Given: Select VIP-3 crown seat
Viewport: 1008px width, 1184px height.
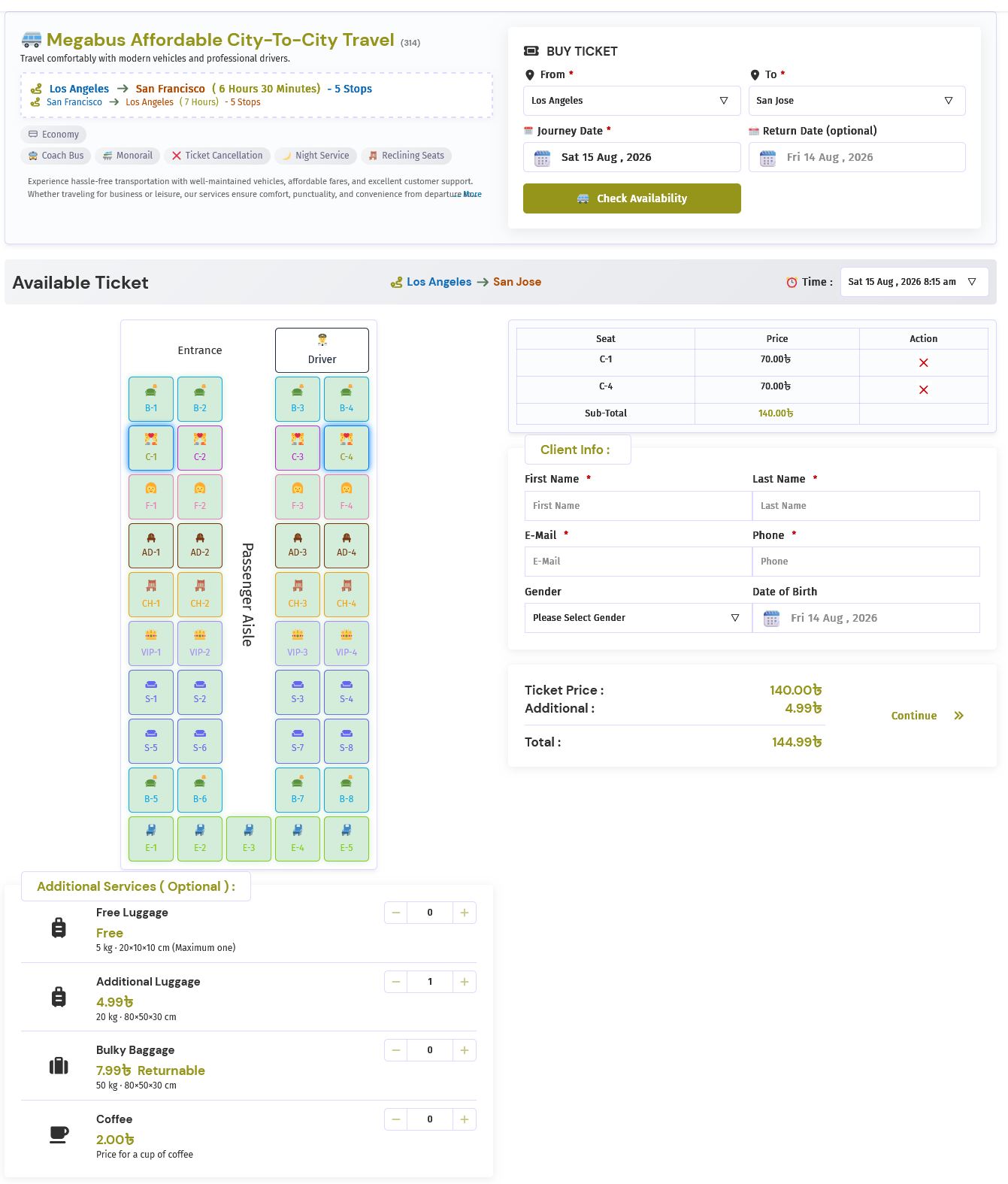Looking at the screenshot, I should 298,643.
